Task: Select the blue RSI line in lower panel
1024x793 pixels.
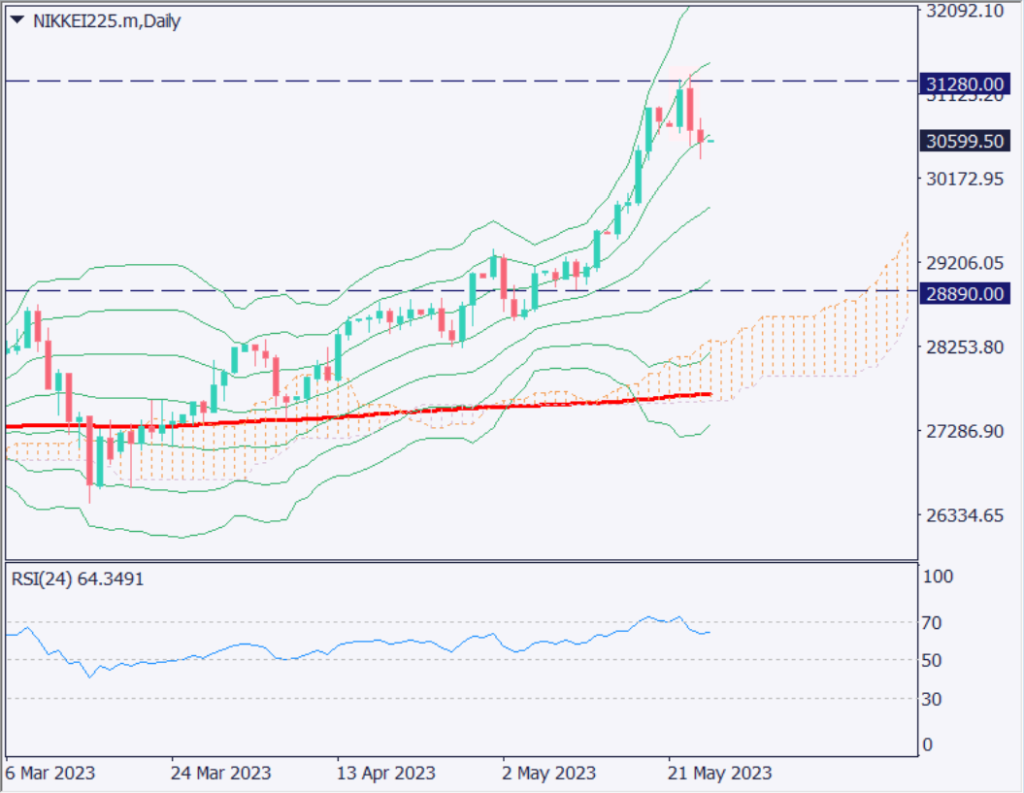Action: [x=400, y=642]
